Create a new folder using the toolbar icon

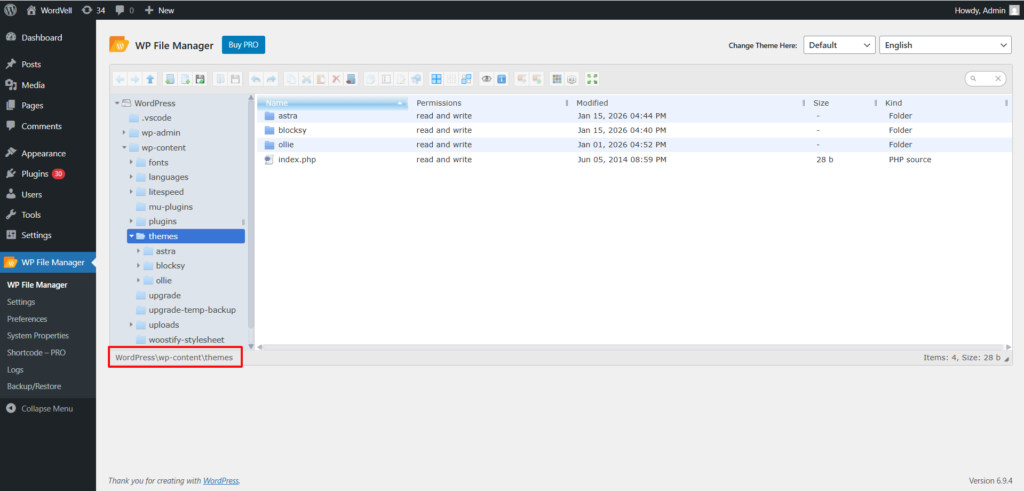point(170,79)
